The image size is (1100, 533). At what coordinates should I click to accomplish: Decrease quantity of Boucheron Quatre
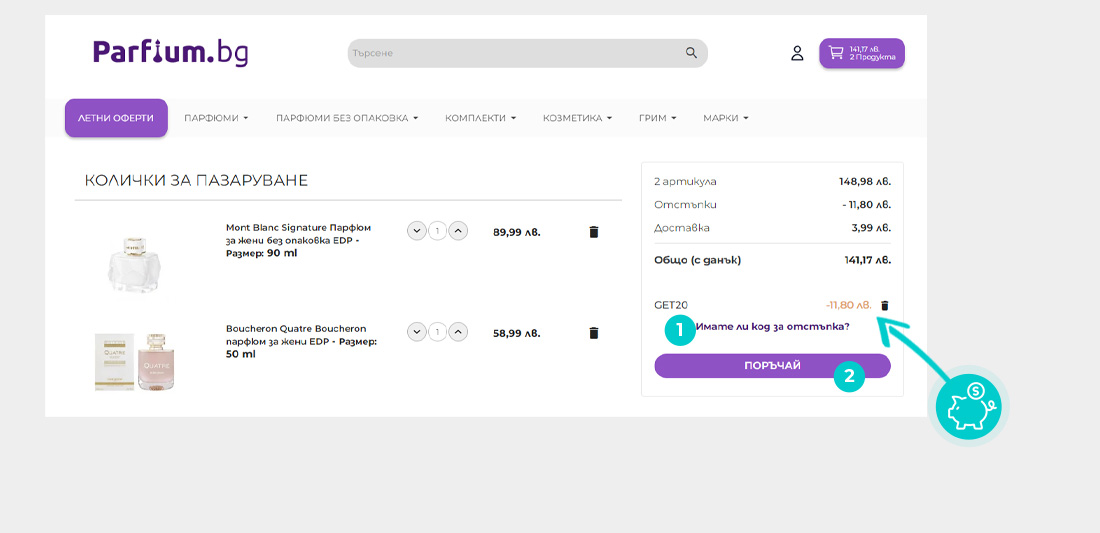[417, 332]
